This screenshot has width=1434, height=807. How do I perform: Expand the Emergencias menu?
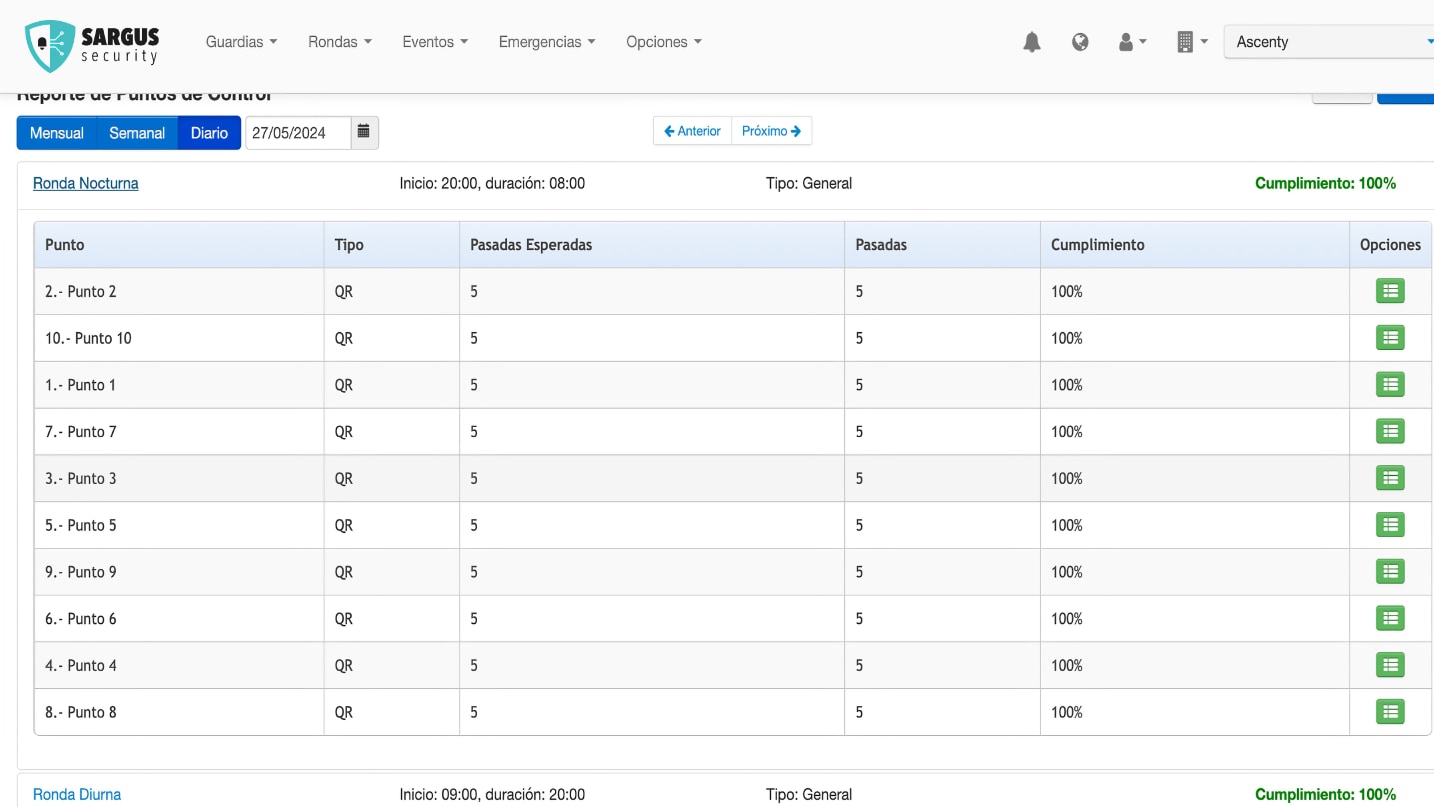(x=547, y=42)
